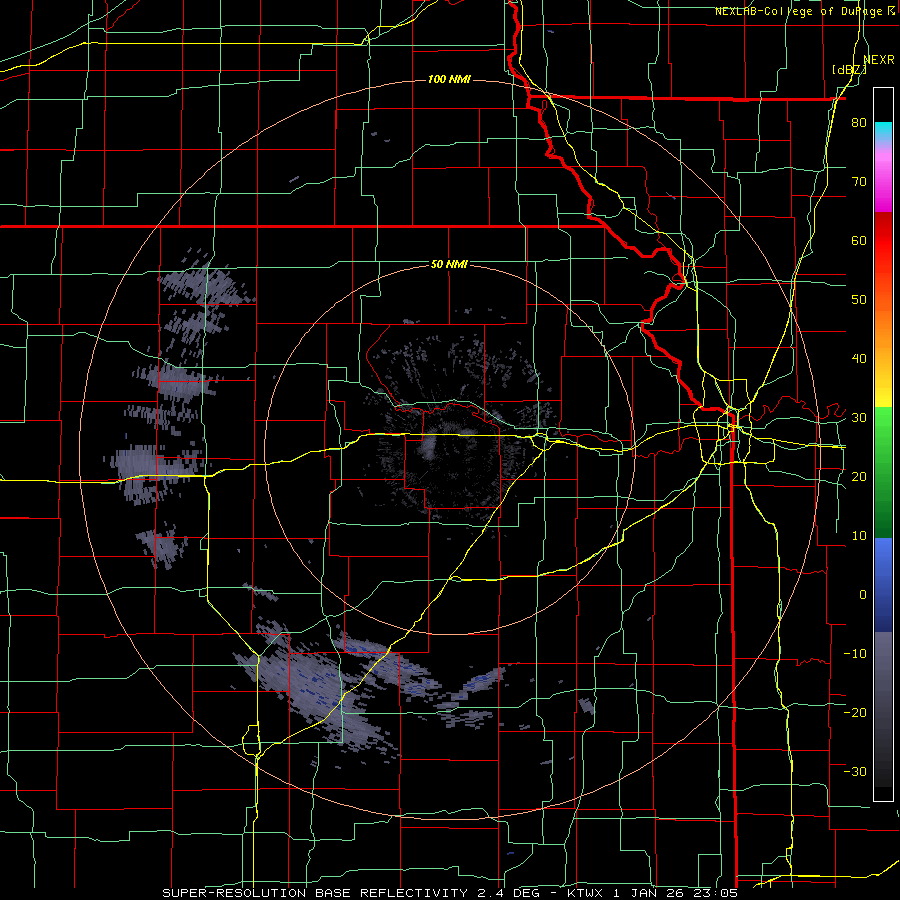This screenshot has height=900, width=900.
Task: Click the "23:05" timestamp in the caption
Action: tap(716, 893)
